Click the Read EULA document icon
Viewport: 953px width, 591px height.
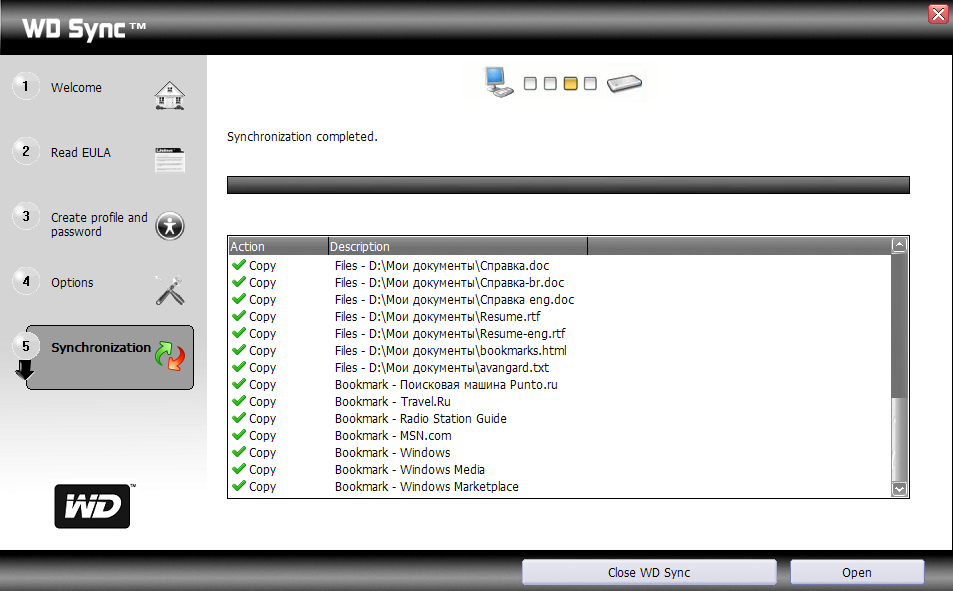170,160
